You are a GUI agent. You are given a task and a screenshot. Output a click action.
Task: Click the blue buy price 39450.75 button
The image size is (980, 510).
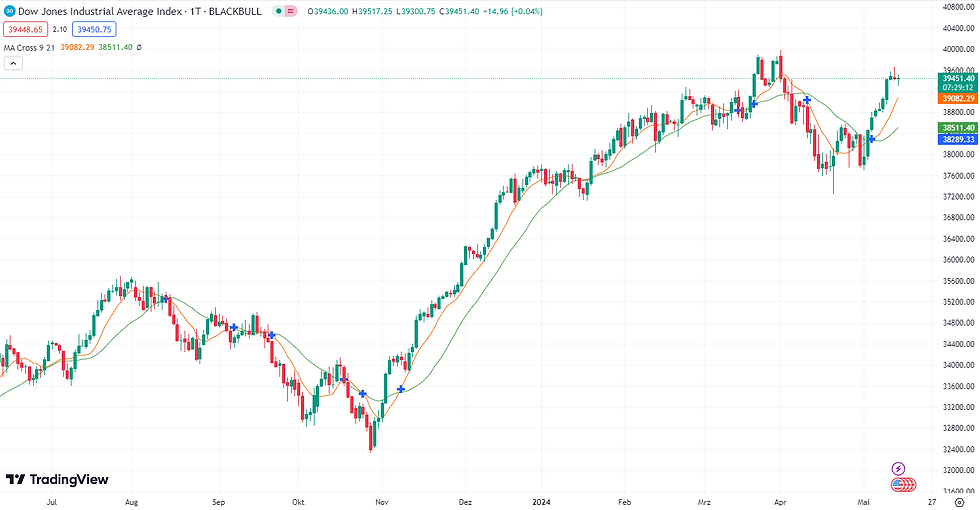(94, 29)
